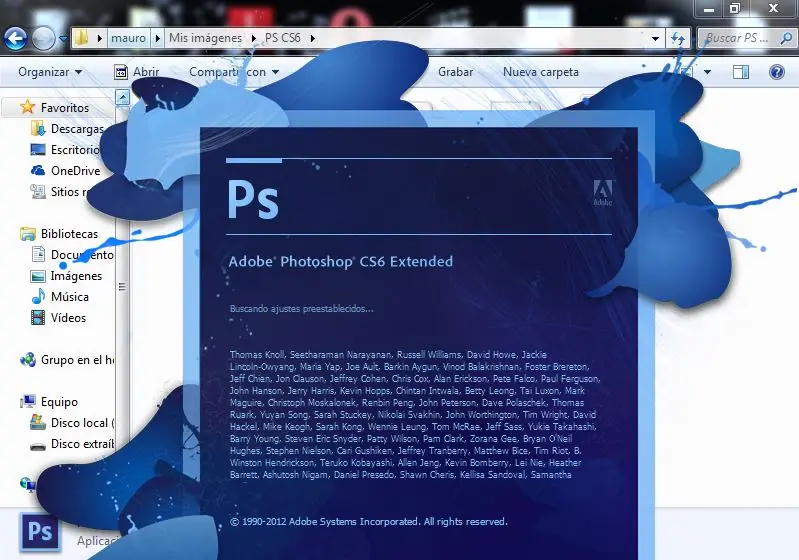Expand the arrow after 'mauro' breadcrumb
Viewport: 799px width, 560px height.
point(157,38)
